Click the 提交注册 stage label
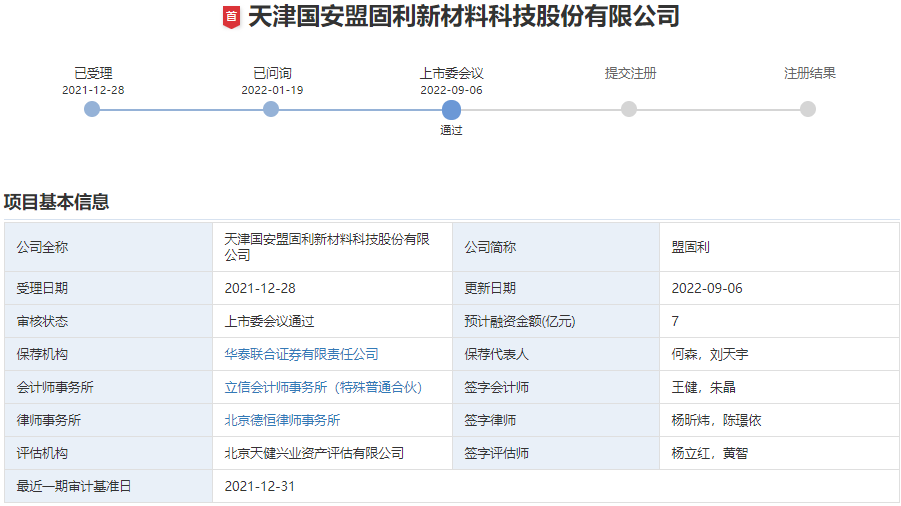 630,74
